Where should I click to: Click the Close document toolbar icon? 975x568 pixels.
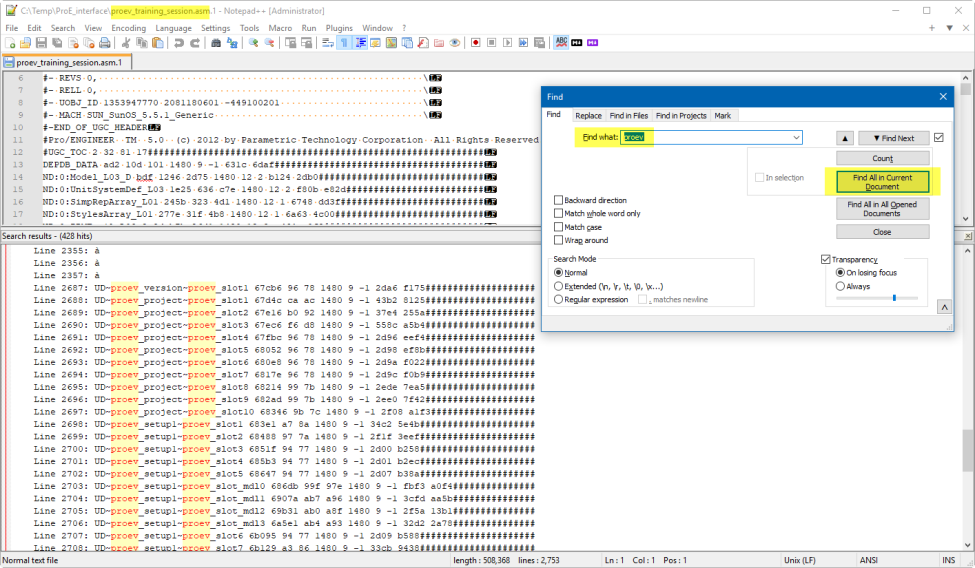coord(73,43)
